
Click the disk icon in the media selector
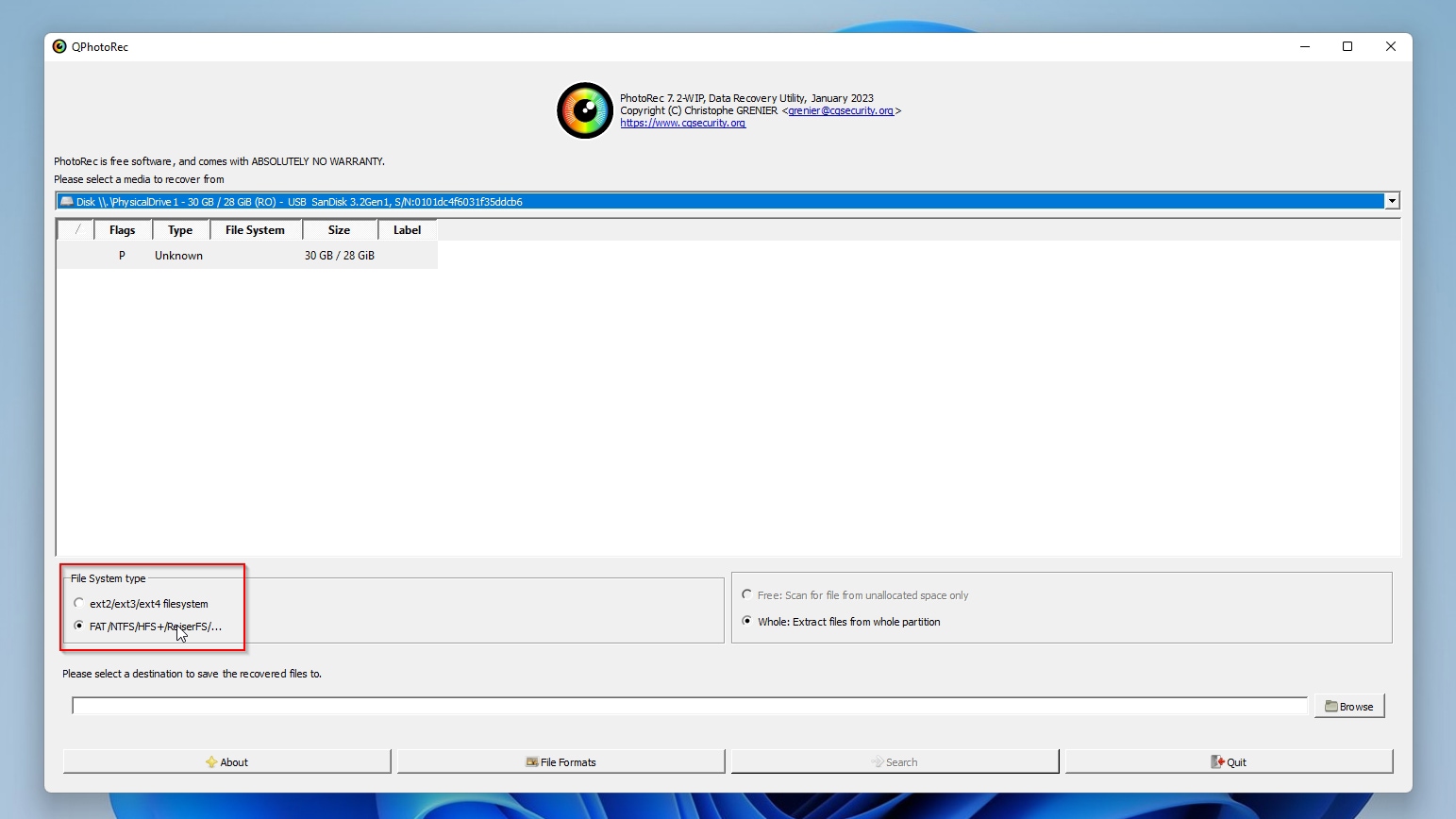click(x=67, y=201)
